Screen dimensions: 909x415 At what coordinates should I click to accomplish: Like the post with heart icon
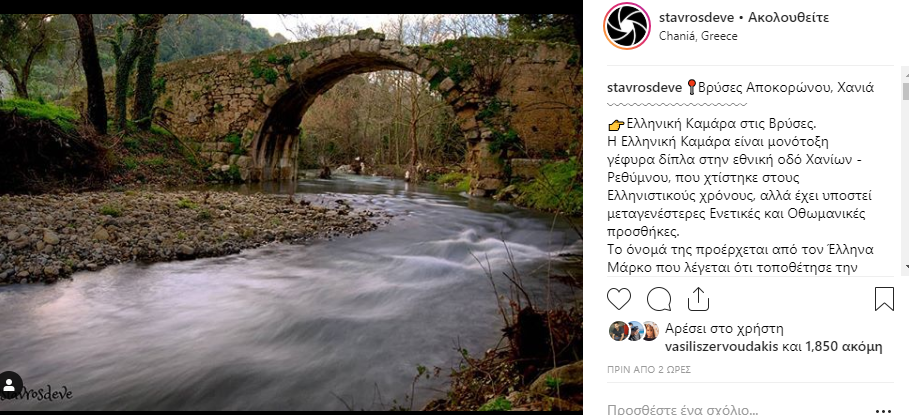point(619,299)
